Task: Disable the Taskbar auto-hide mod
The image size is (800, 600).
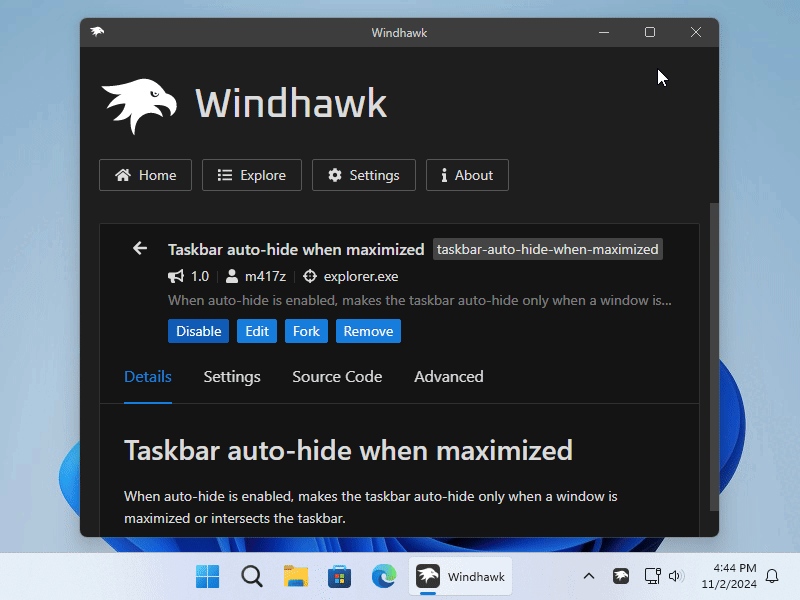Action: (x=198, y=330)
